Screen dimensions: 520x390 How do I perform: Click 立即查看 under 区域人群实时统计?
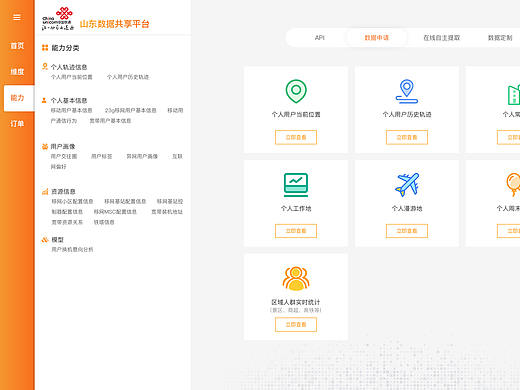click(x=296, y=325)
